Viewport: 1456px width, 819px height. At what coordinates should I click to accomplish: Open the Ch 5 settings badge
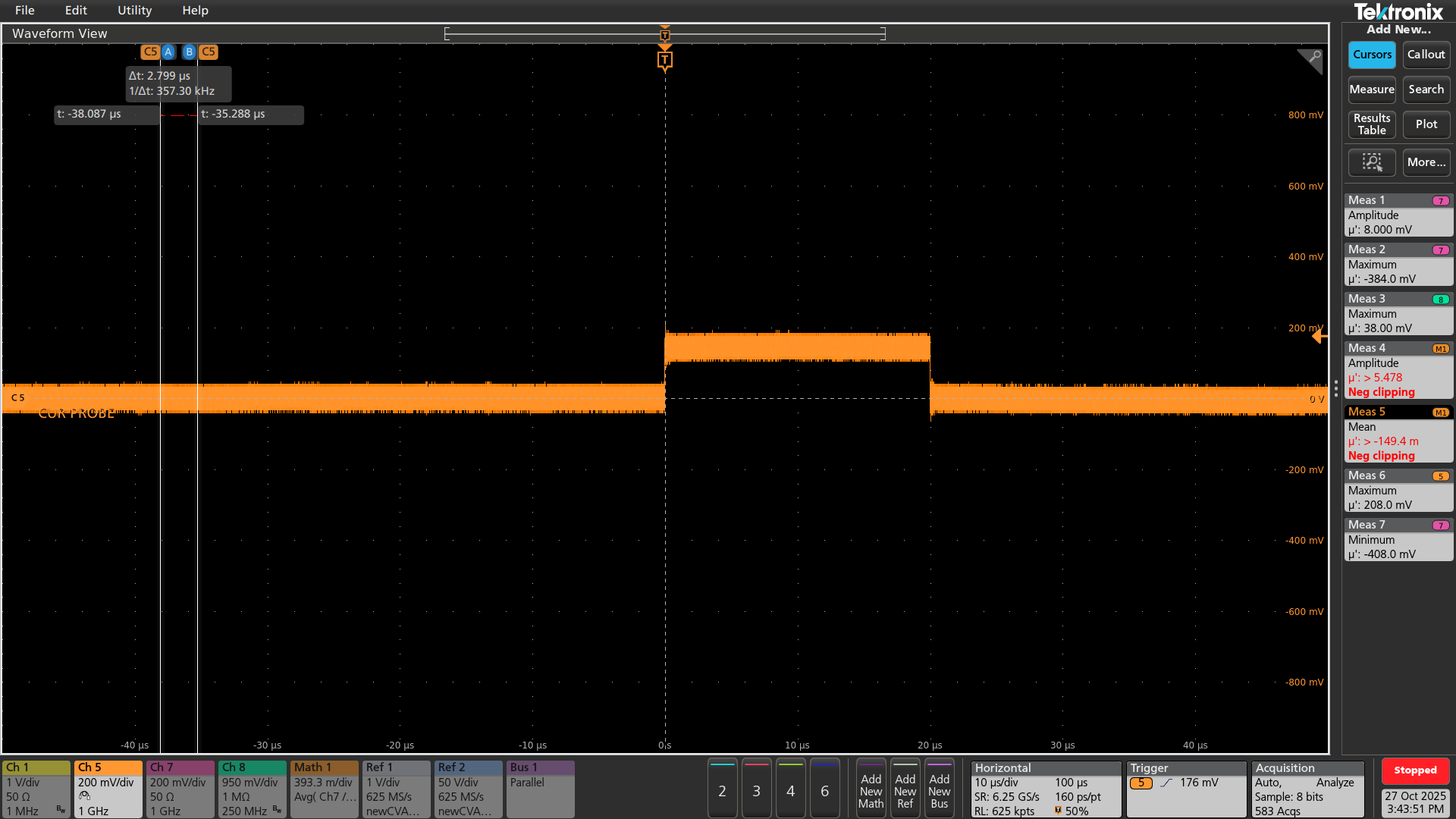click(x=108, y=789)
